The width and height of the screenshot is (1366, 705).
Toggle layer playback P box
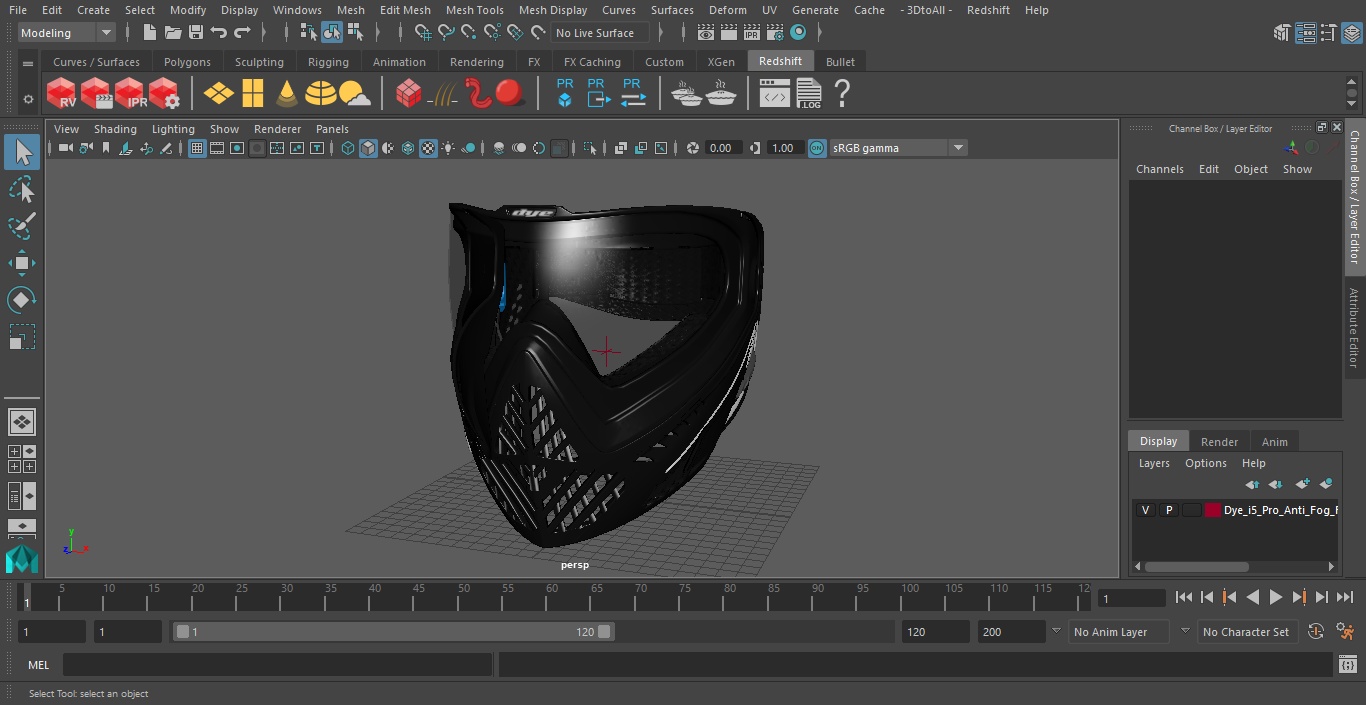[1168, 510]
